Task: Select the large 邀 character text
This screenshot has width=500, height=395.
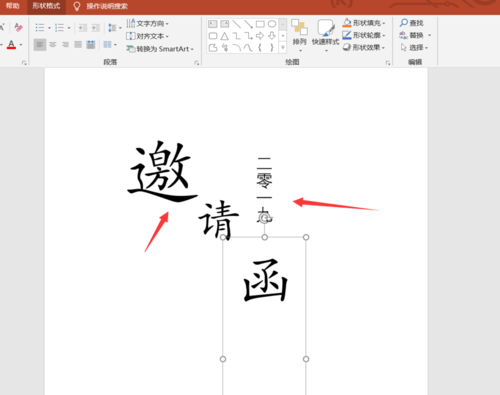Action: pyautogui.click(x=162, y=171)
